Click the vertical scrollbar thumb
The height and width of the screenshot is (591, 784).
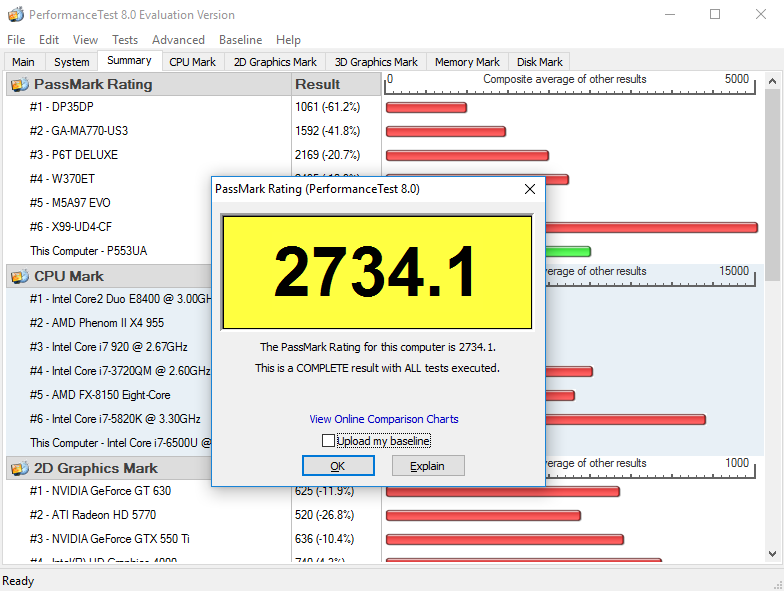[x=772, y=185]
